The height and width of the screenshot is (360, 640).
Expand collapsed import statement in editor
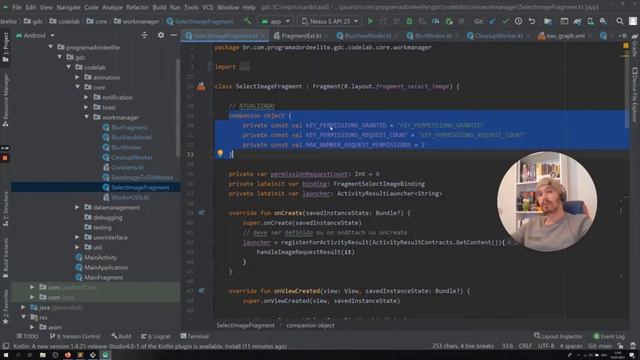point(244,67)
